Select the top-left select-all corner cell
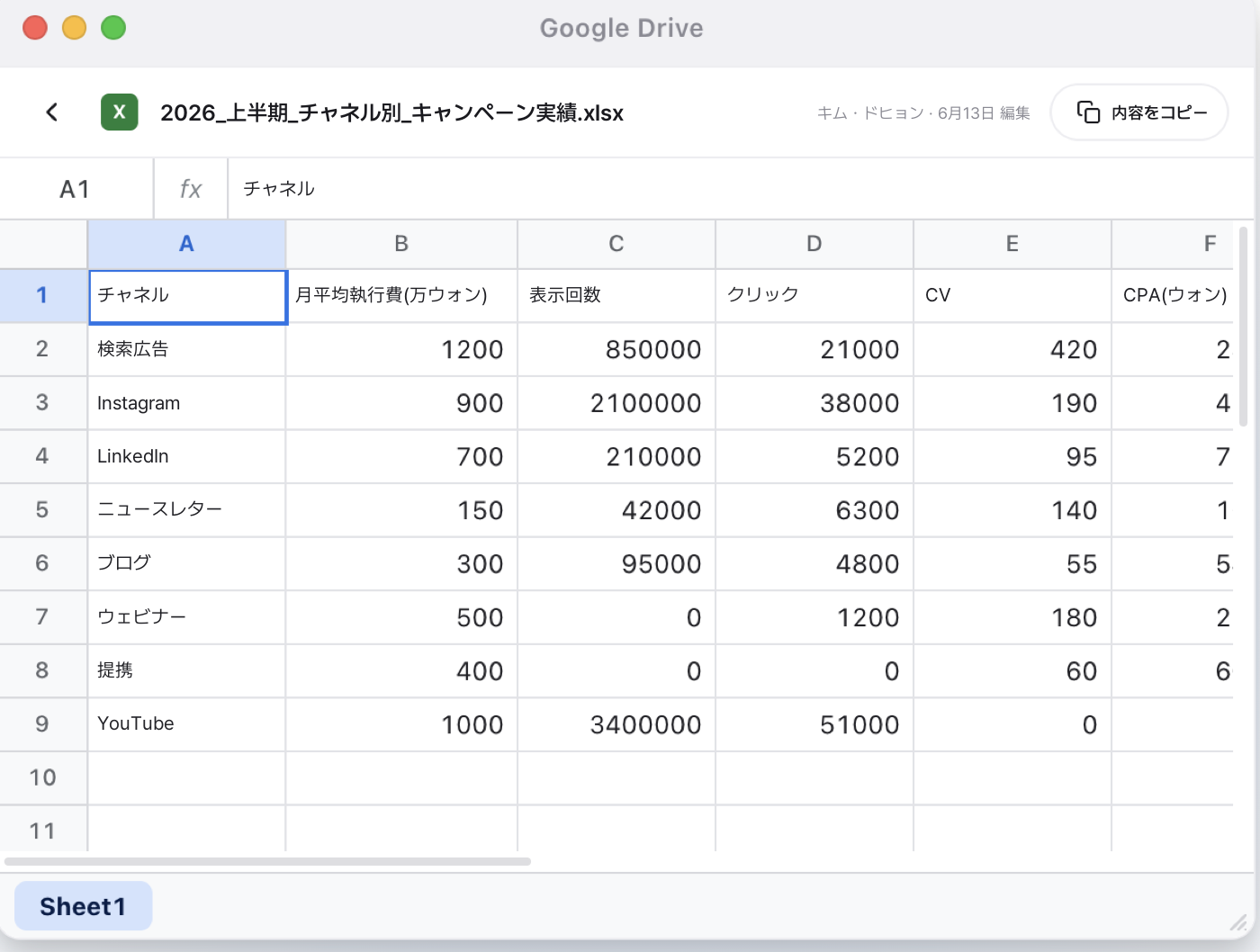The width and height of the screenshot is (1260, 952). click(x=43, y=244)
